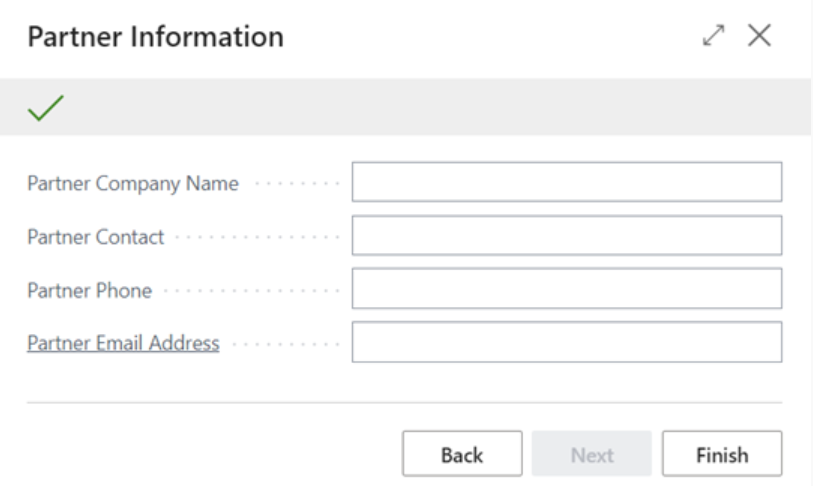Screen dimensions: 813x486
Task: Expand the Partner Information dialog to full screen
Action: [713, 36]
